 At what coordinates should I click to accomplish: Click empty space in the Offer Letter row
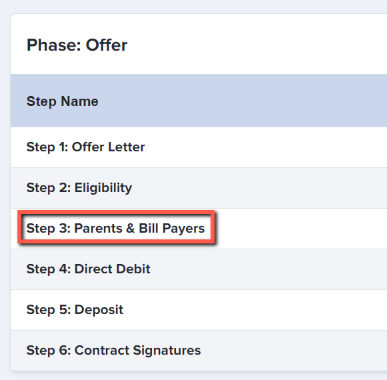pyautogui.click(x=267, y=147)
